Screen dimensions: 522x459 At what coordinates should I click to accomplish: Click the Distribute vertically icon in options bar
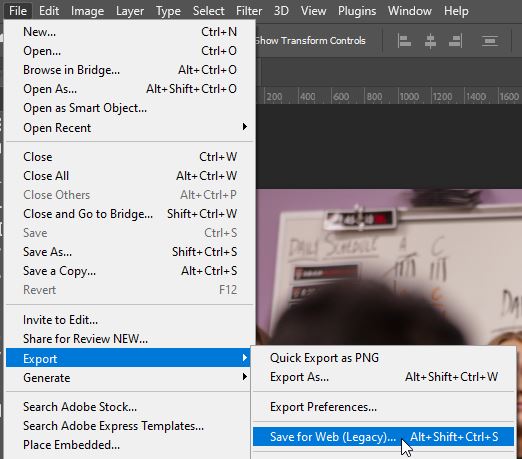pyautogui.click(x=490, y=41)
